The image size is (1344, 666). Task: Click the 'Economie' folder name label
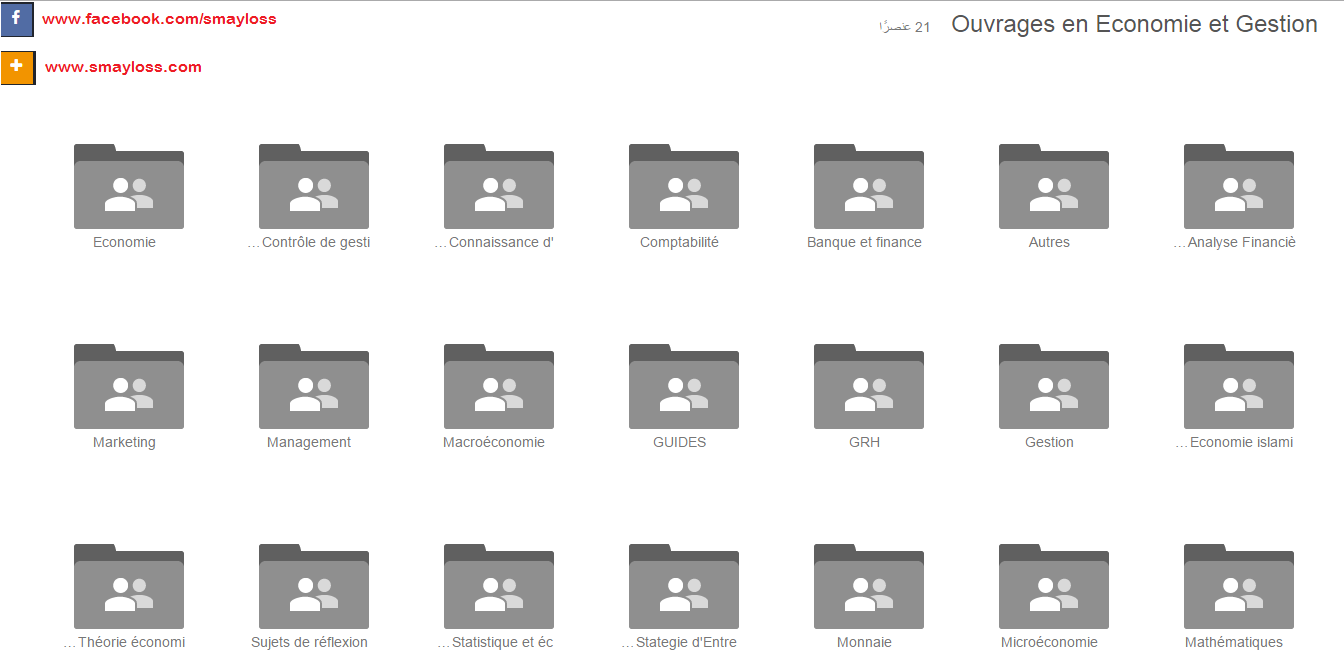pyautogui.click(x=124, y=242)
